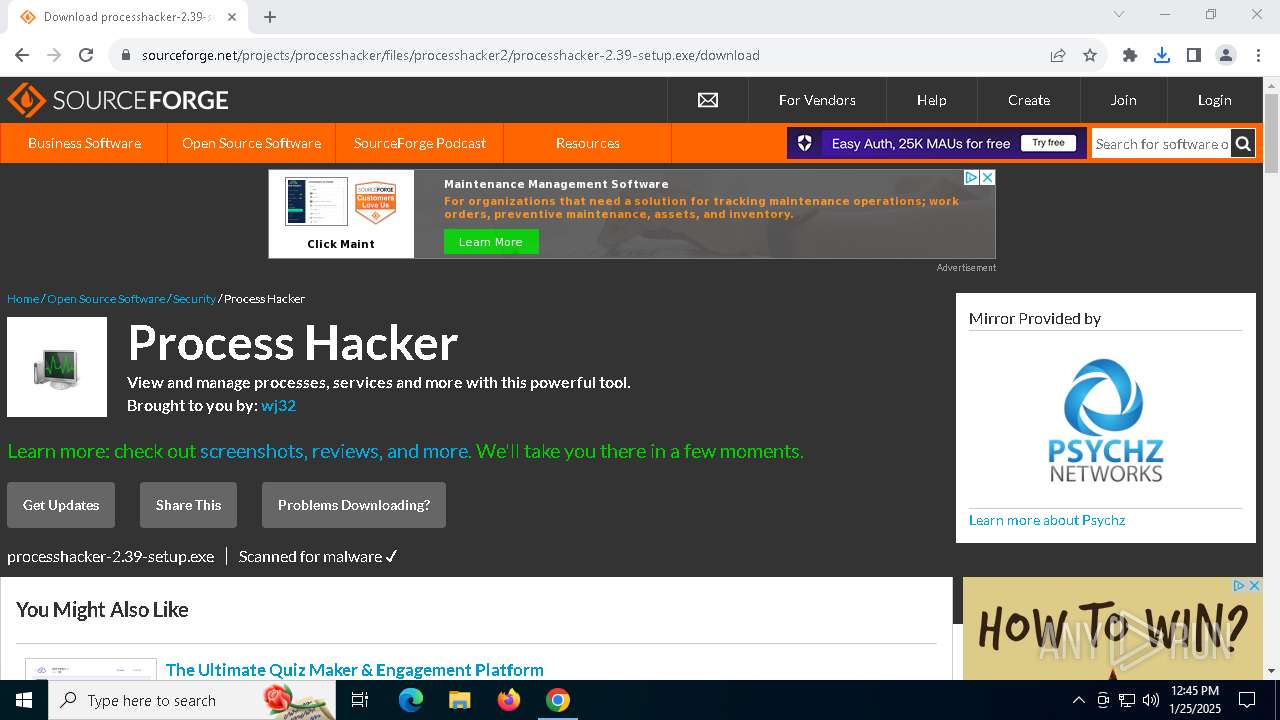Image resolution: width=1280 pixels, height=720 pixels.
Task: Open File Explorer from taskbar
Action: click(459, 700)
